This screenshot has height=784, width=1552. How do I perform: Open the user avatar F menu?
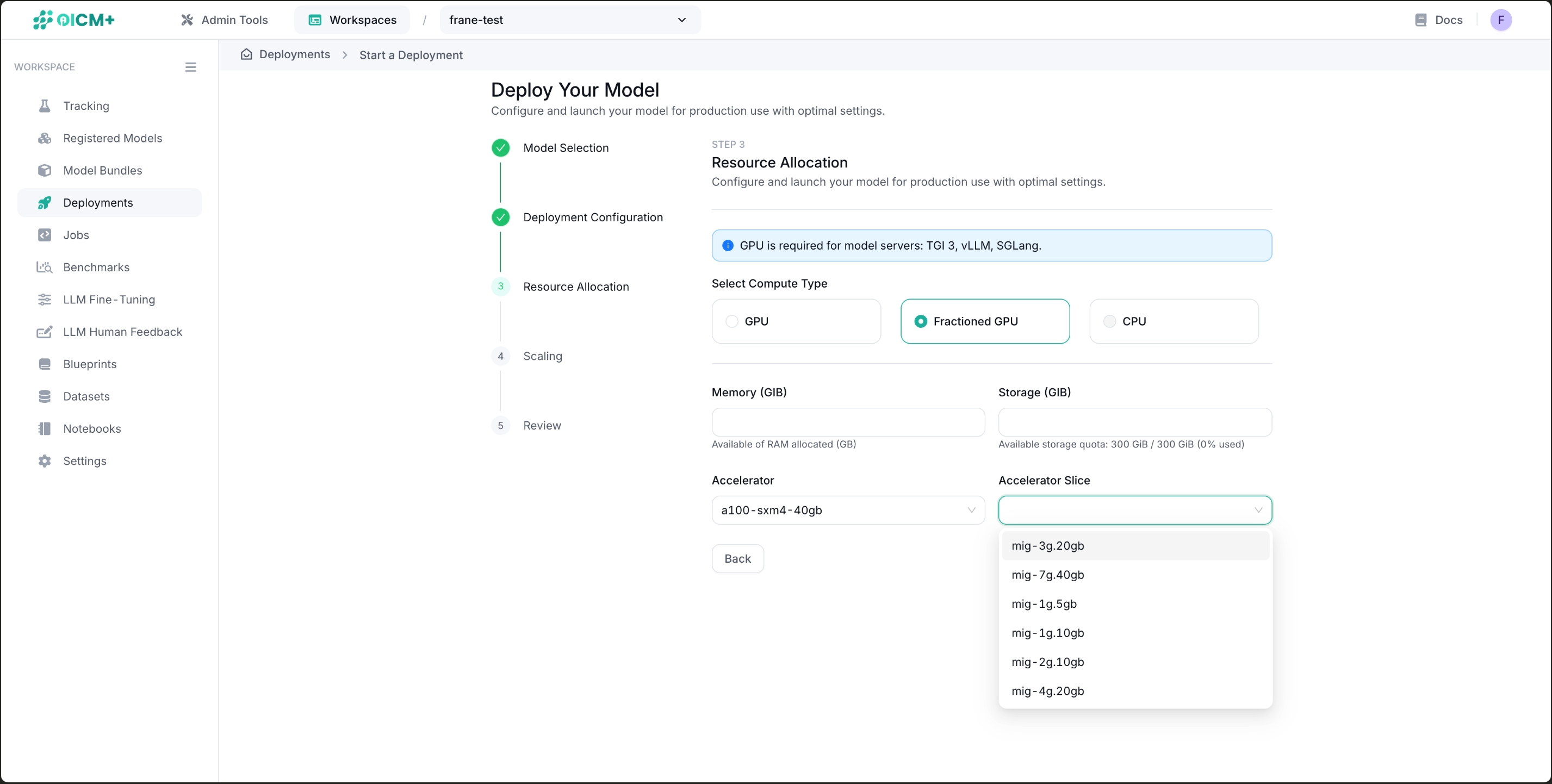pyautogui.click(x=1500, y=20)
